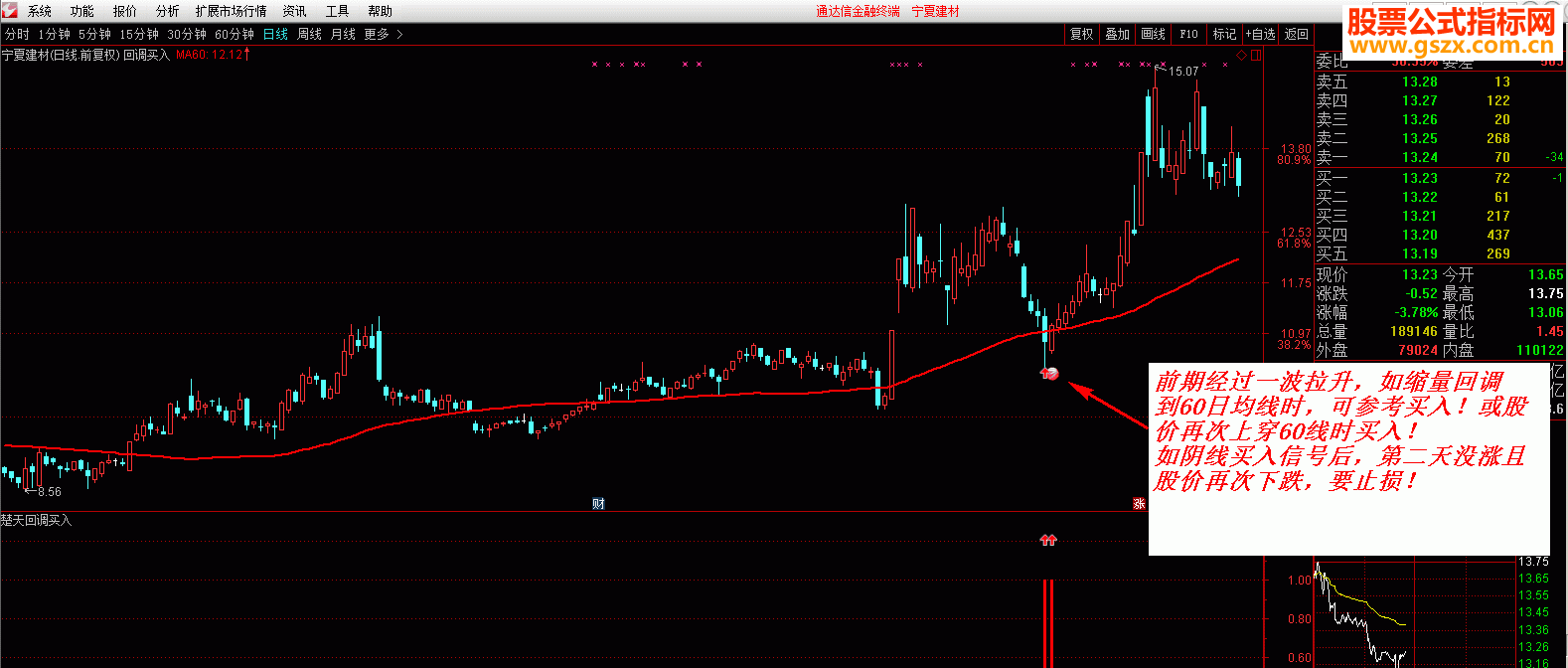Click the 涨 marker on timeline
Image resolution: width=1568 pixels, height=668 pixels.
pyautogui.click(x=1139, y=503)
